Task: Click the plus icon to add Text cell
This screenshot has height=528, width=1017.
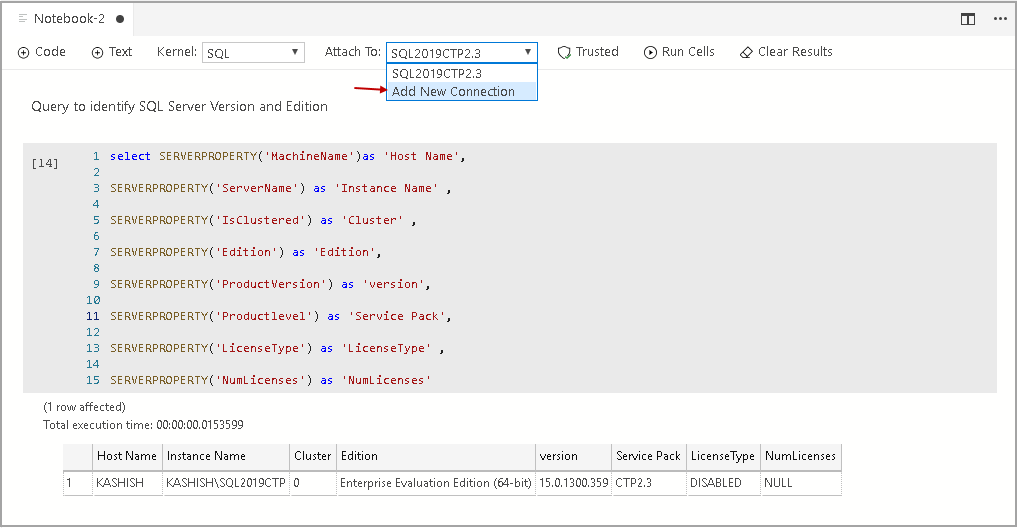Action: [x=97, y=52]
